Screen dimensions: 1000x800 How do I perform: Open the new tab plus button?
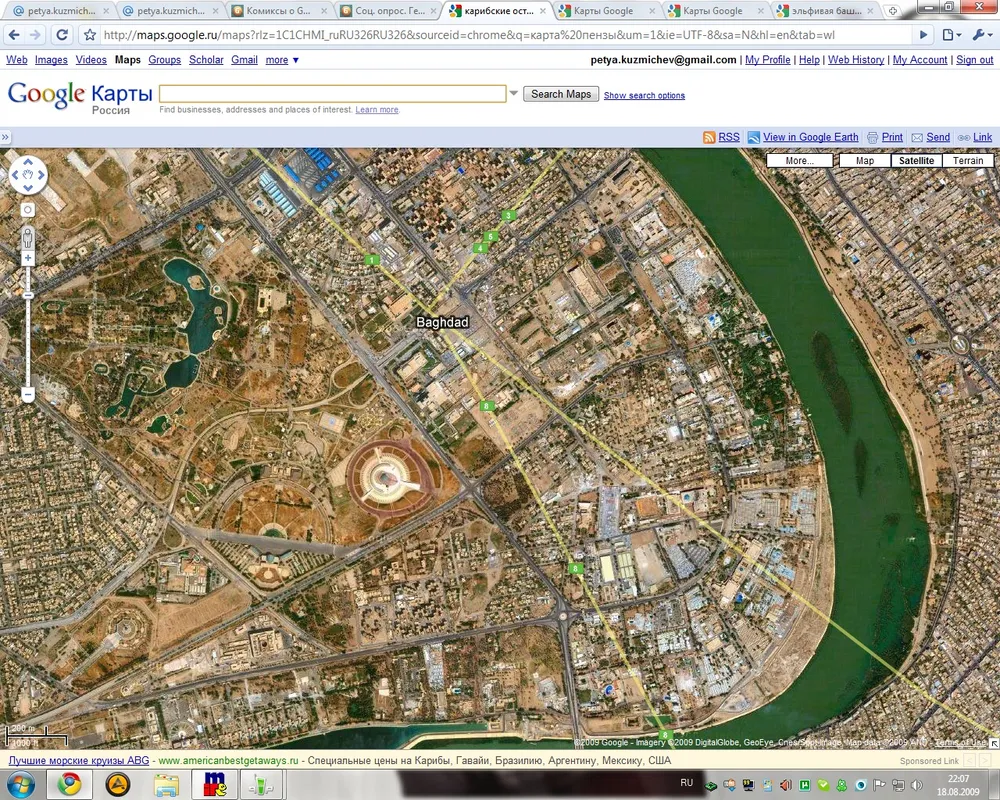[x=893, y=11]
